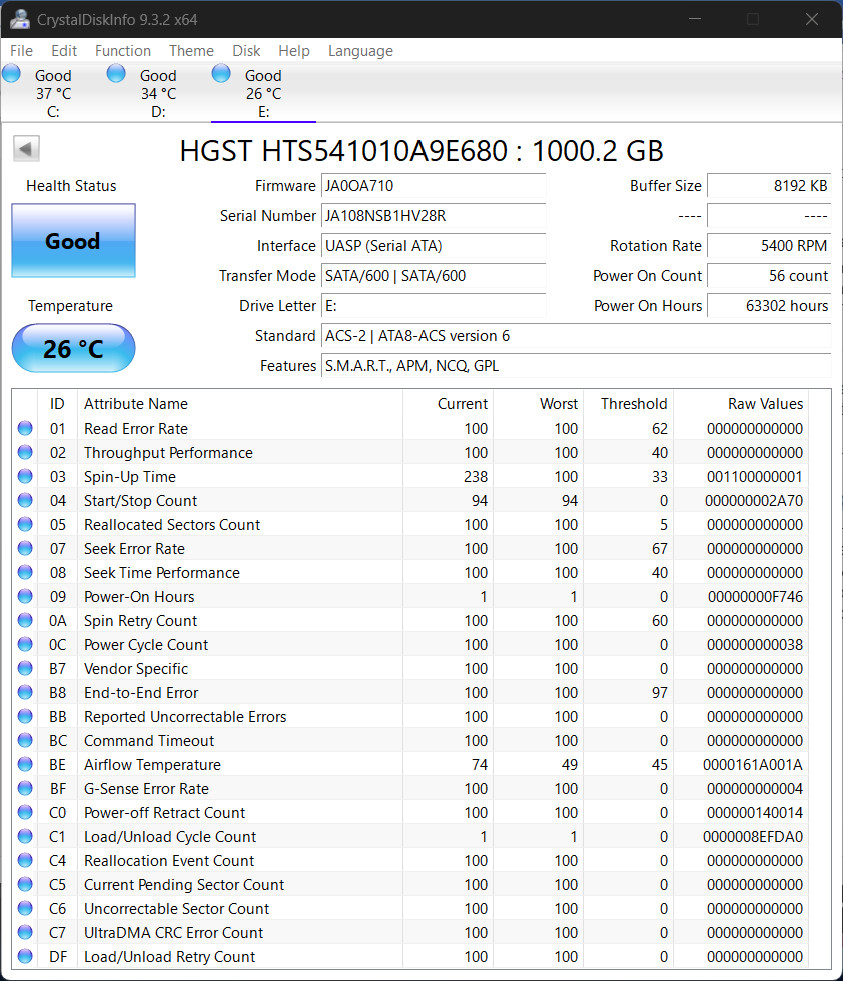Click raw value 0000161A001A
The height and width of the screenshot is (981, 843).
[752, 765]
